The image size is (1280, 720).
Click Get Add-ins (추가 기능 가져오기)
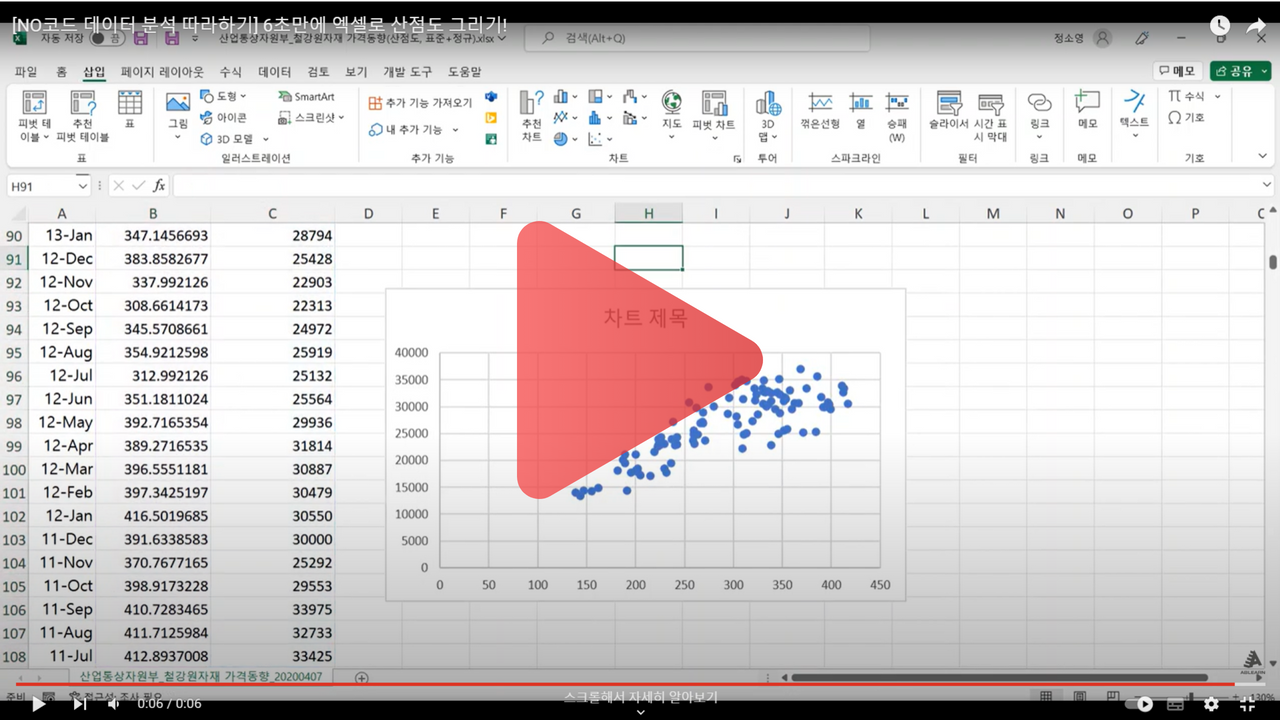[420, 103]
